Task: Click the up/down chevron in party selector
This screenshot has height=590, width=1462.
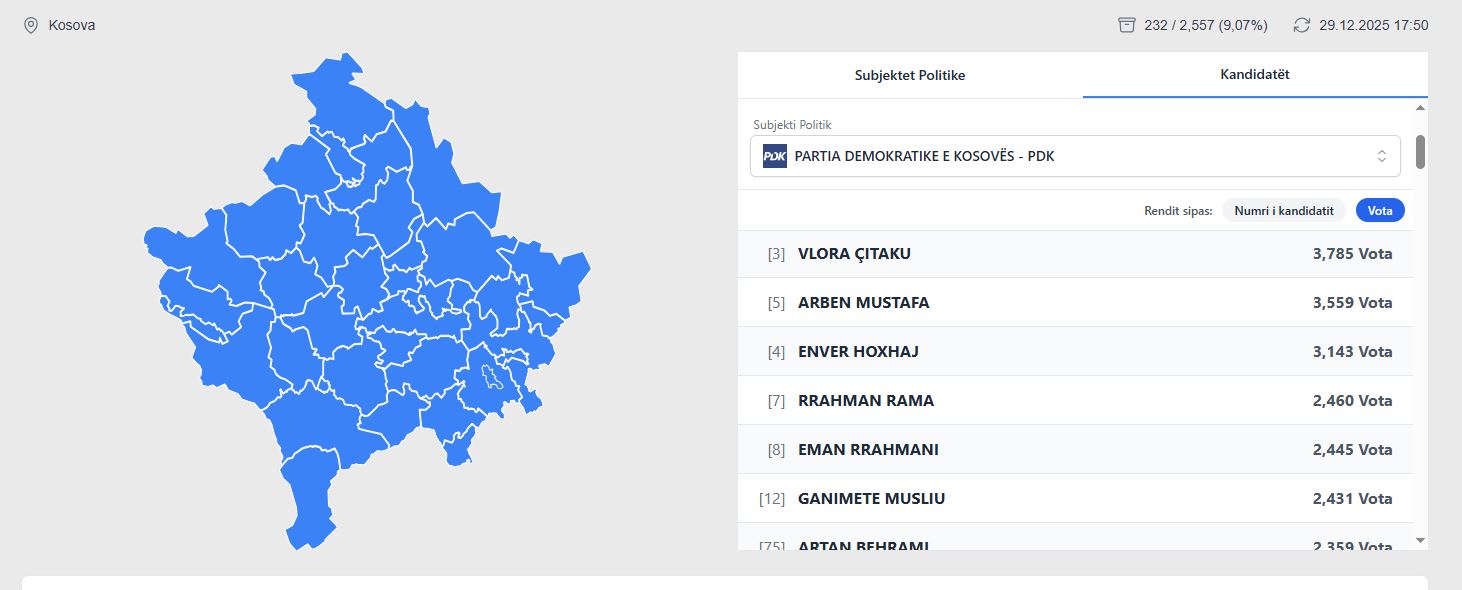Action: 1381,156
